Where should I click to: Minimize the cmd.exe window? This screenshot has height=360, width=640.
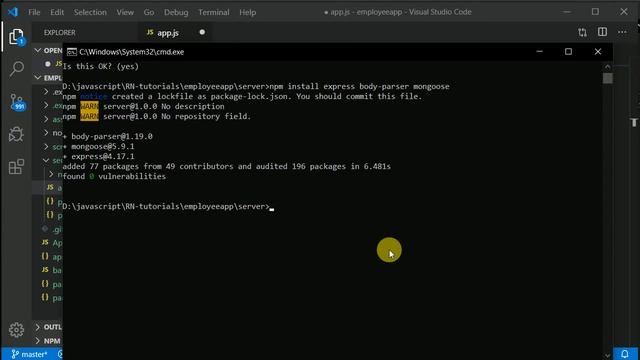point(540,51)
